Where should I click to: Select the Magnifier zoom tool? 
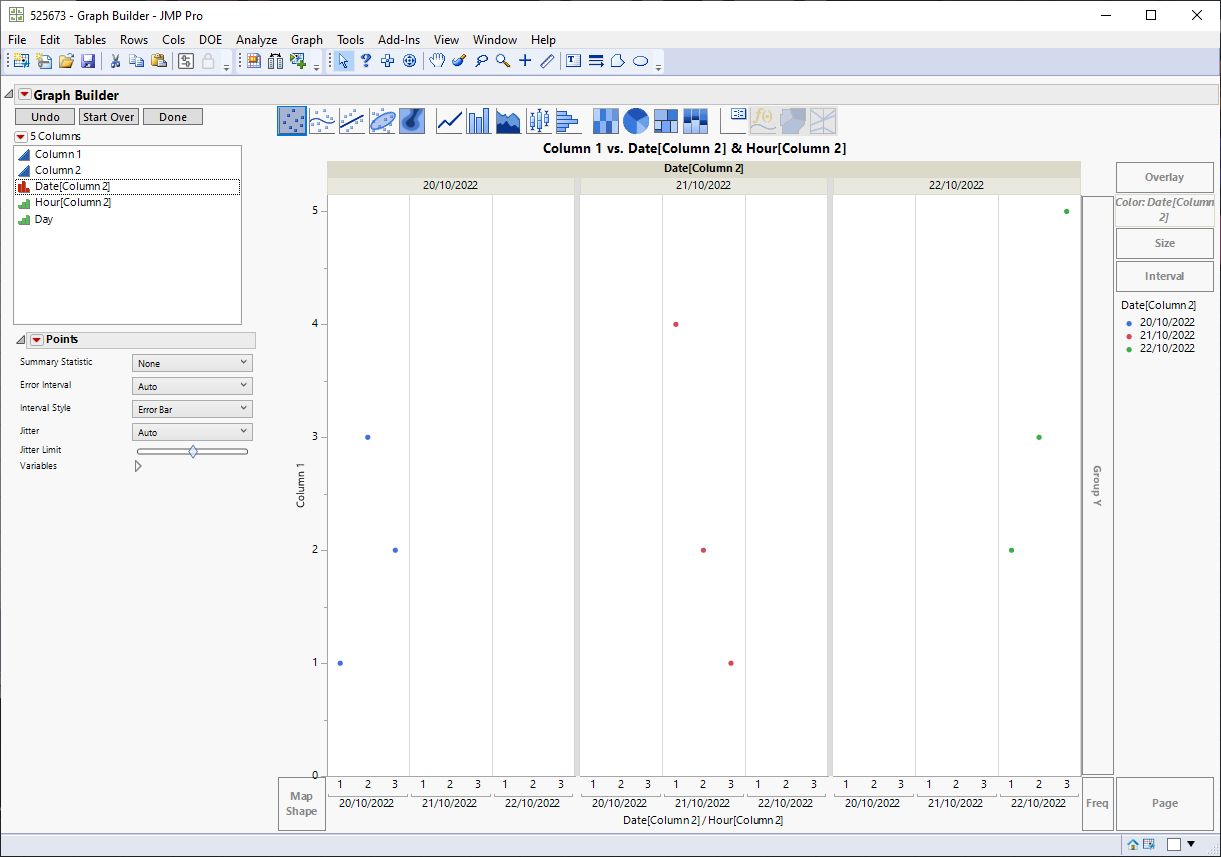point(503,61)
